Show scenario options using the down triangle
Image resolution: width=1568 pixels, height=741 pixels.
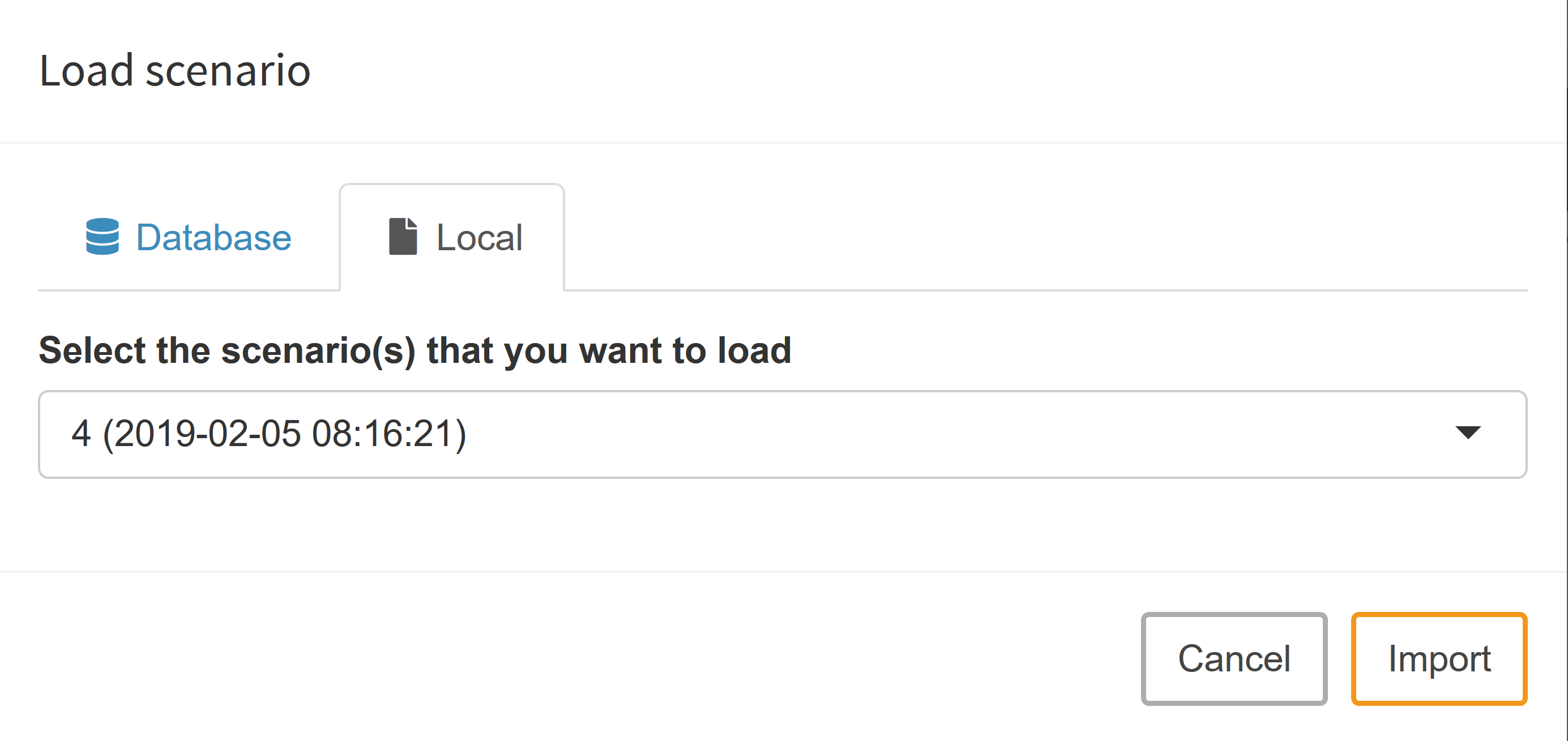[x=1468, y=432]
